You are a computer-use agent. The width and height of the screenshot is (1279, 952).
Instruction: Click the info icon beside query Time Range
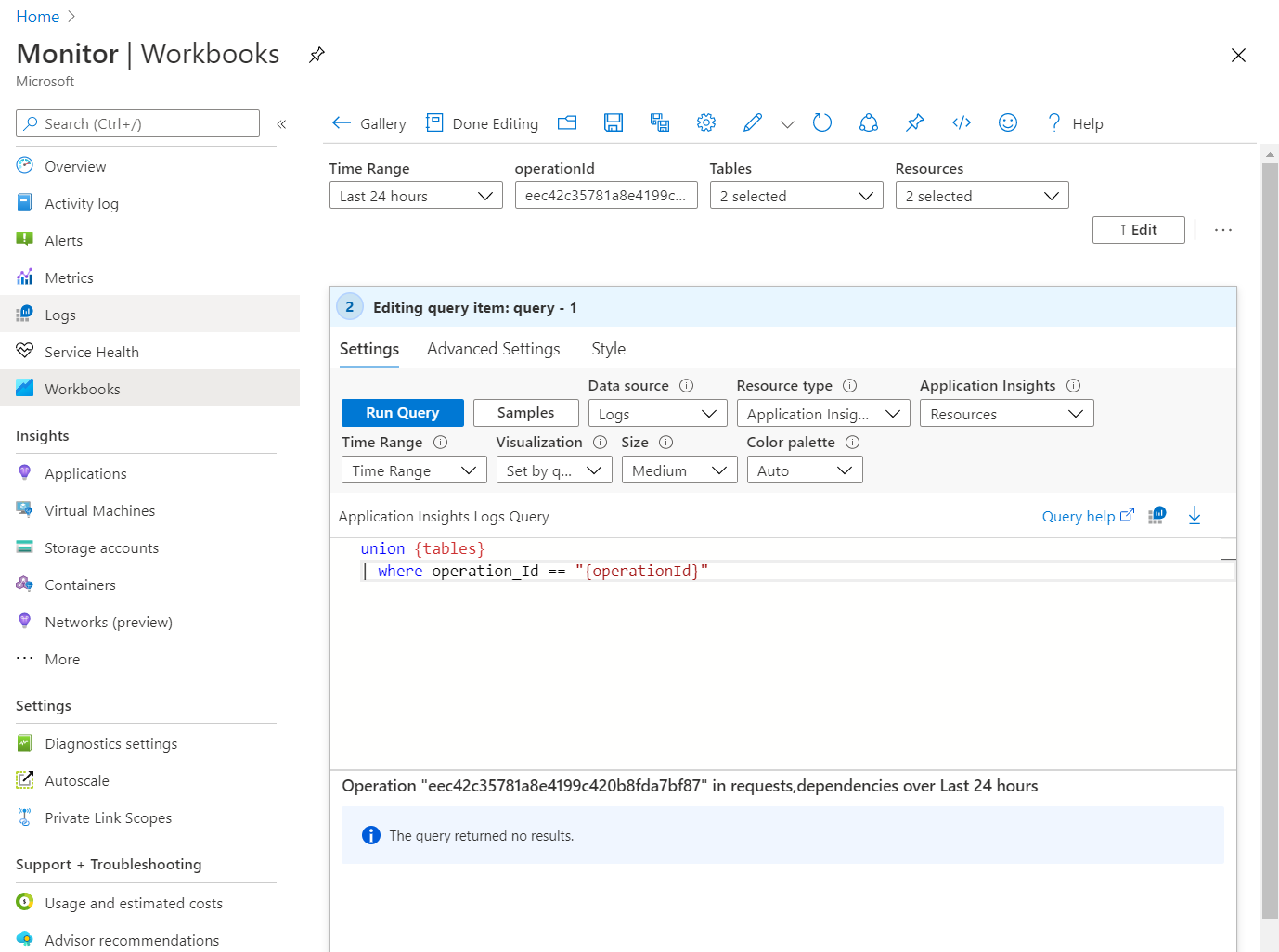pos(440,443)
